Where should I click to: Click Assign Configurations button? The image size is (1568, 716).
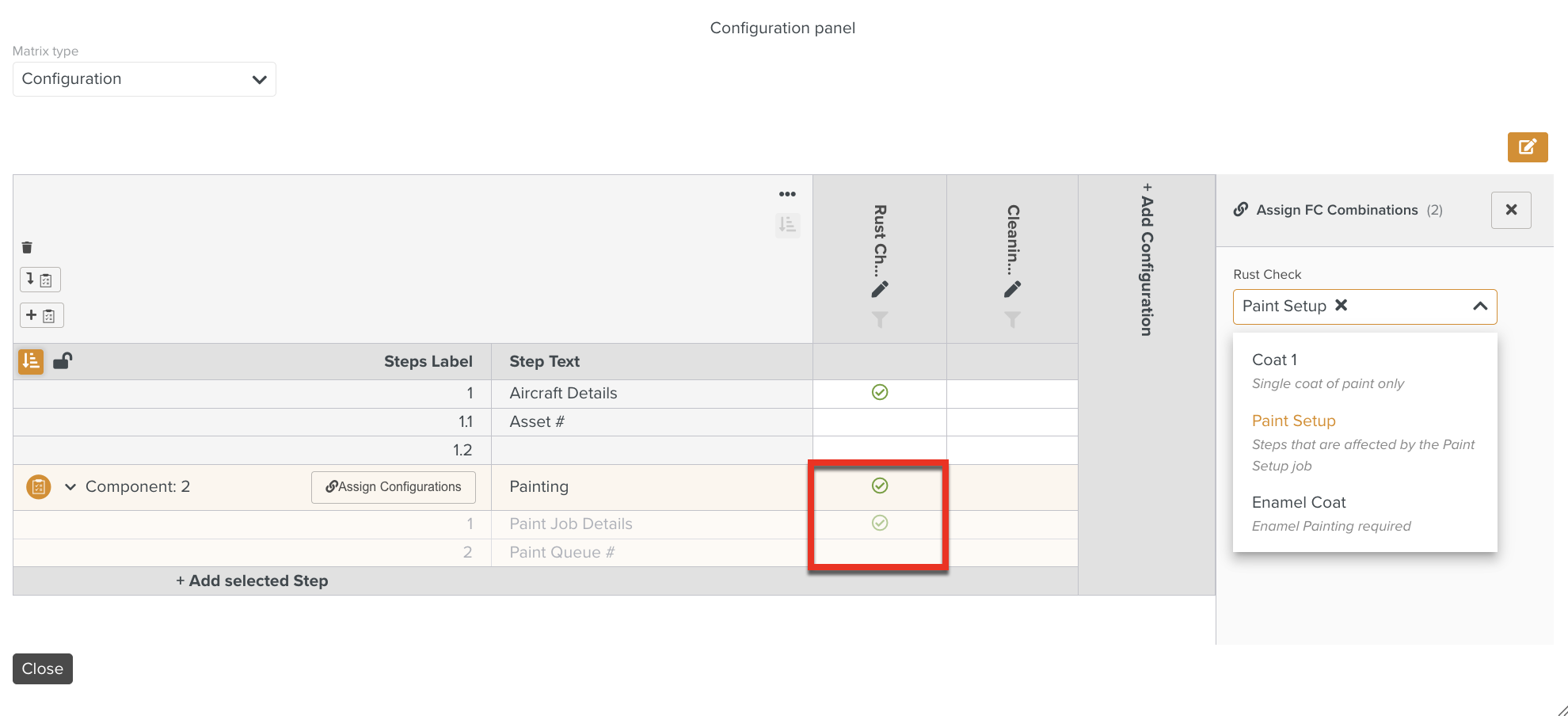394,487
